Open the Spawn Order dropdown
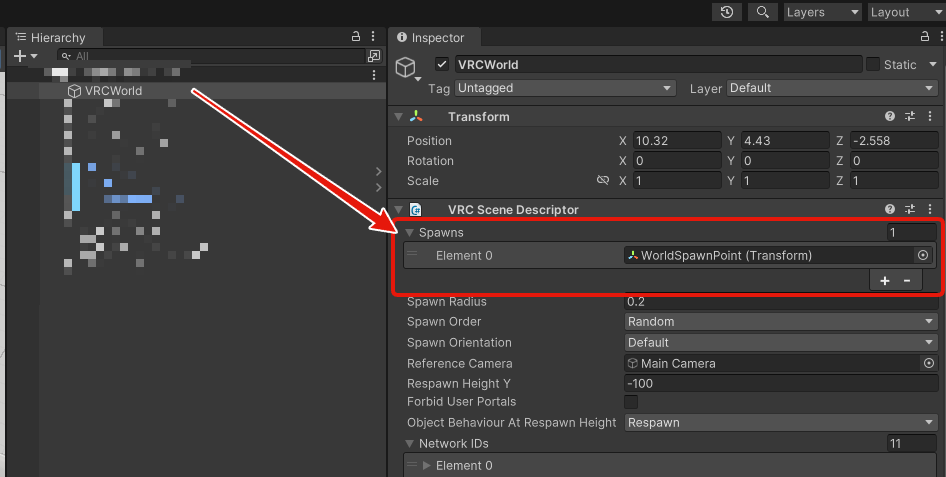The image size is (946, 477). click(781, 321)
